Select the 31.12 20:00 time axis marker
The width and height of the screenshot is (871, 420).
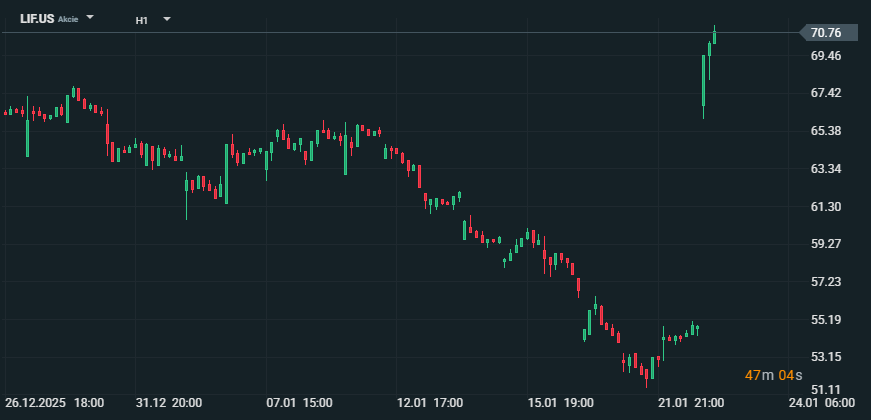tap(169, 402)
